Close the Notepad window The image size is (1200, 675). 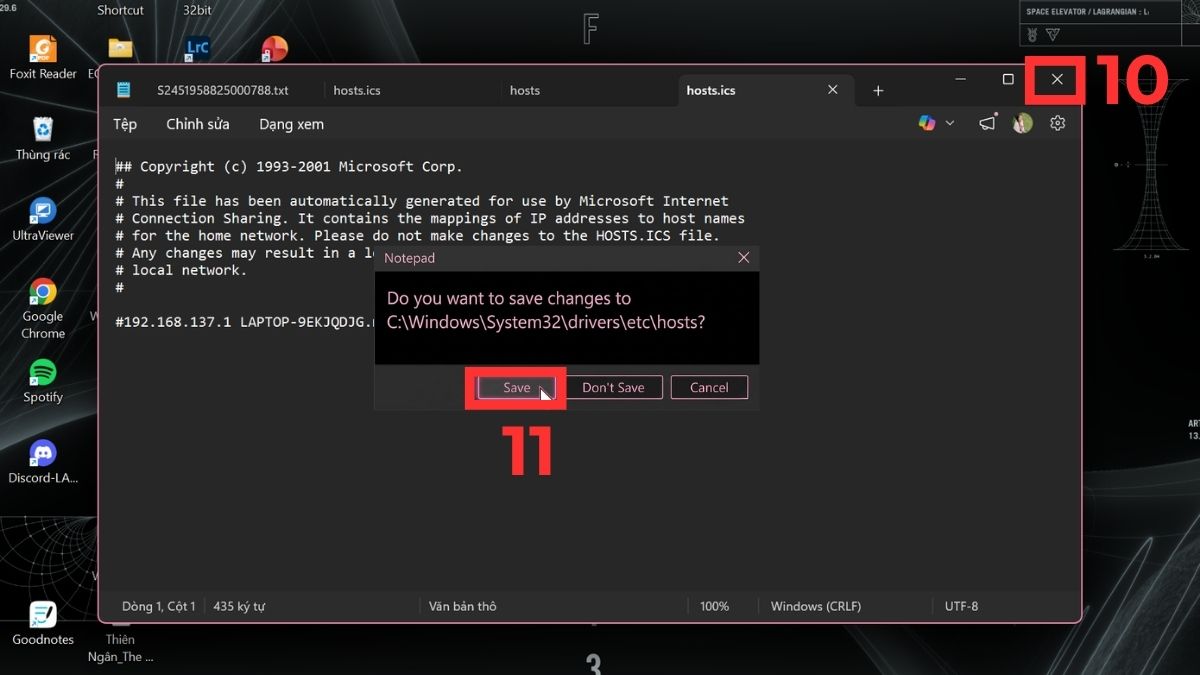(x=1057, y=79)
